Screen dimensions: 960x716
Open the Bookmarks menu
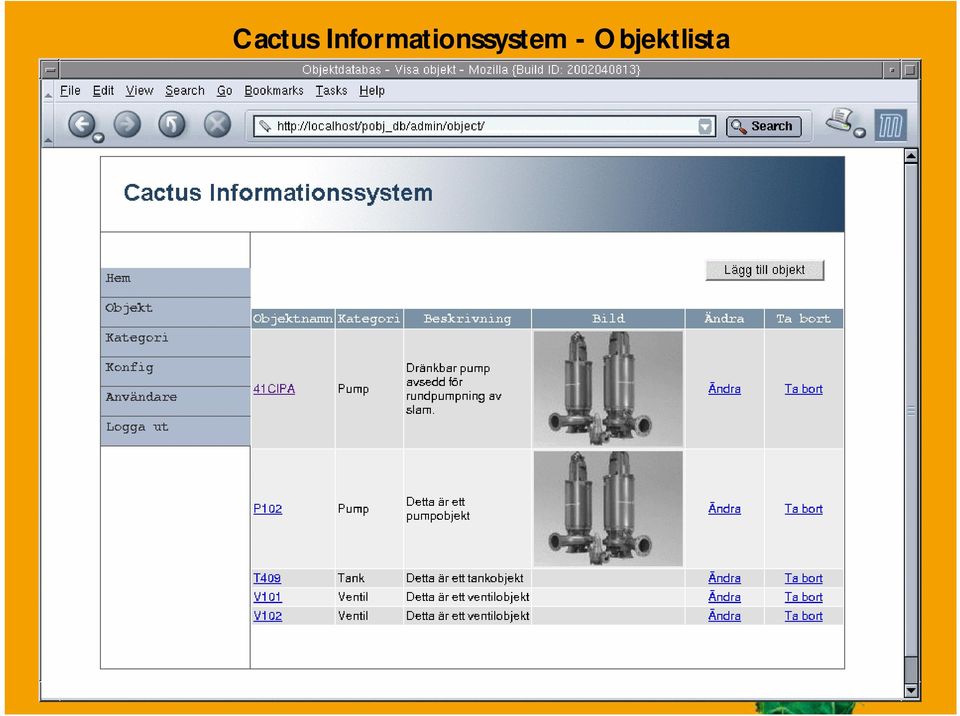pos(274,91)
